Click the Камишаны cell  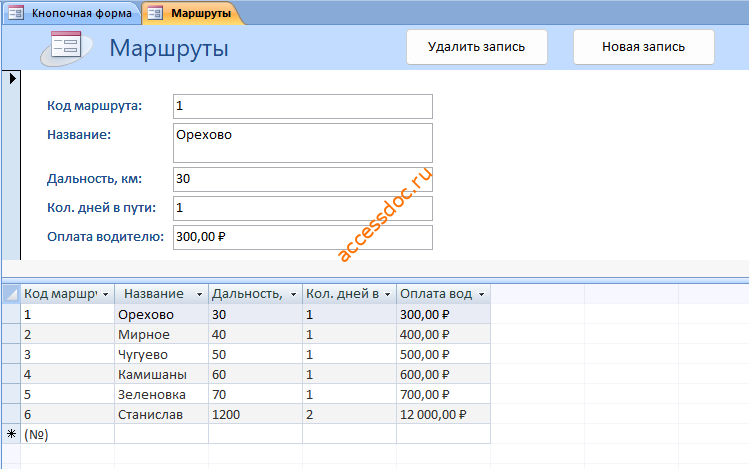(161, 374)
